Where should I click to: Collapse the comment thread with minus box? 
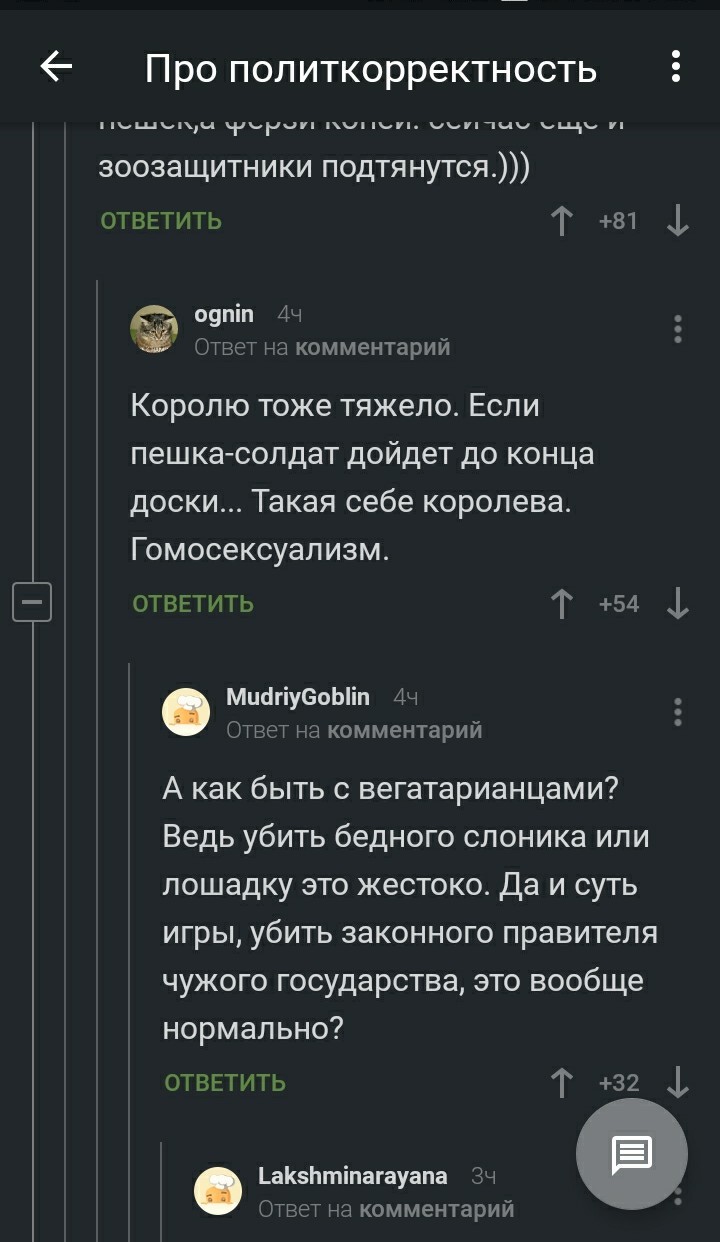32,602
